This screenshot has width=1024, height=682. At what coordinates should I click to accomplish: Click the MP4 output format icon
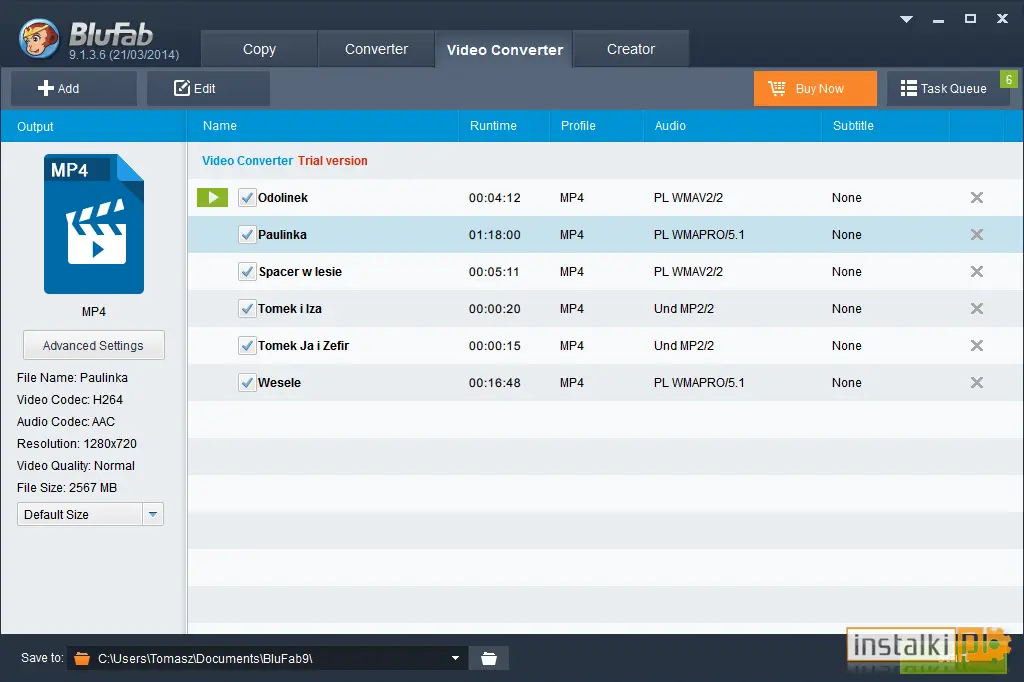(x=94, y=224)
